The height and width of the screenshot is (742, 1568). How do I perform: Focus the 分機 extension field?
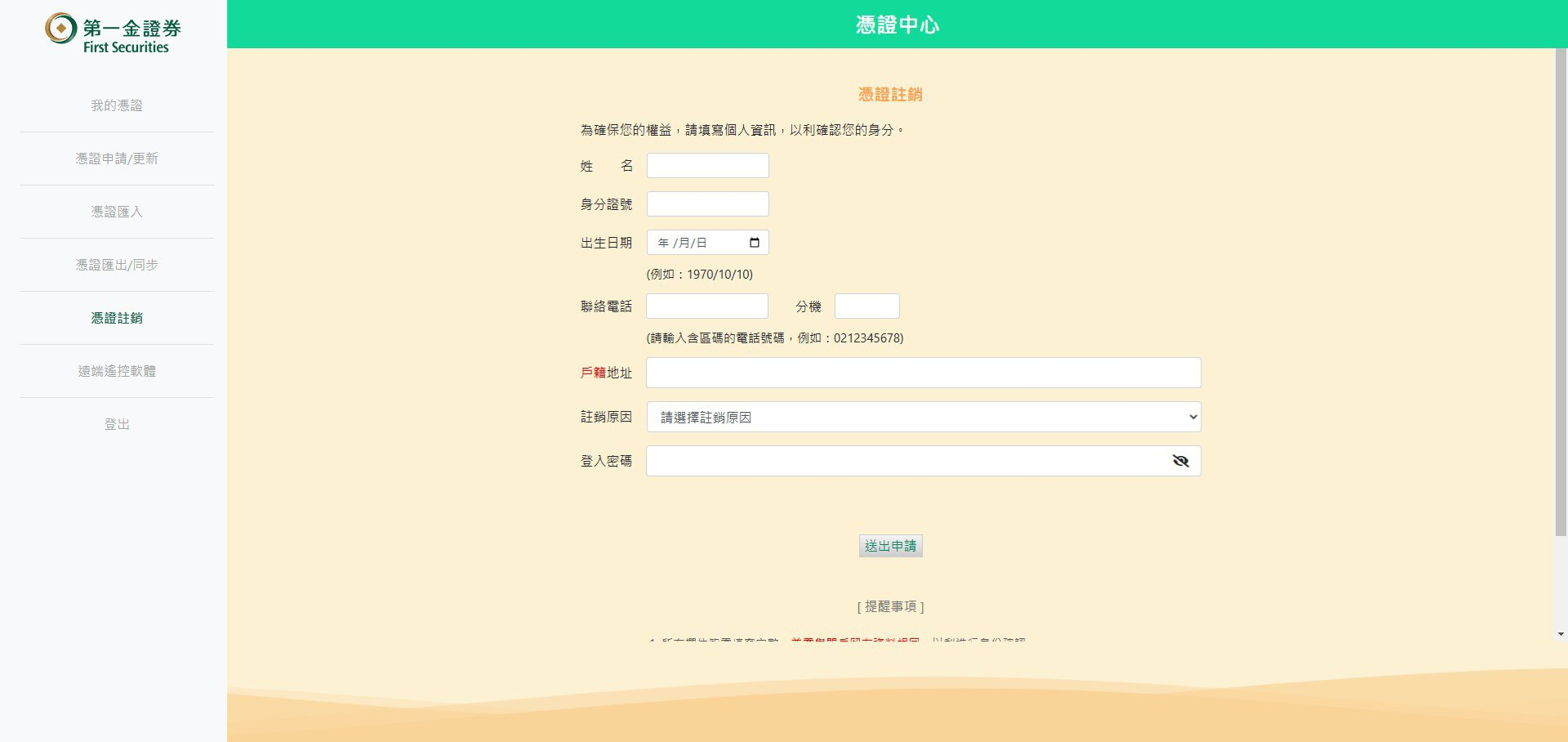coord(866,306)
